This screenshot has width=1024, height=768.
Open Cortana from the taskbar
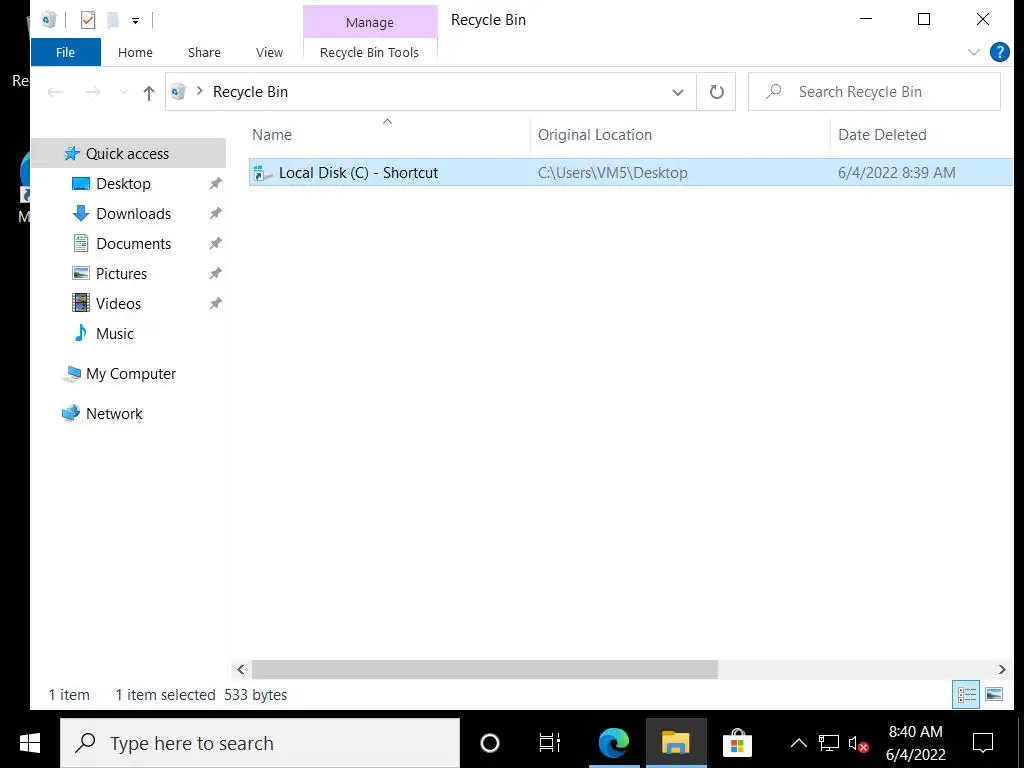[490, 743]
